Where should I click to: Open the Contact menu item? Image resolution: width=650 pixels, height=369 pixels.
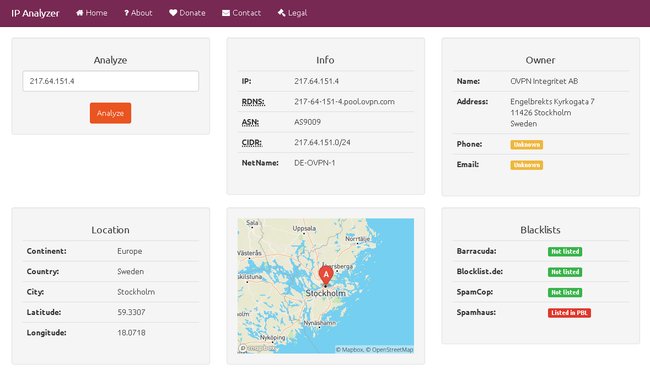pyautogui.click(x=241, y=13)
